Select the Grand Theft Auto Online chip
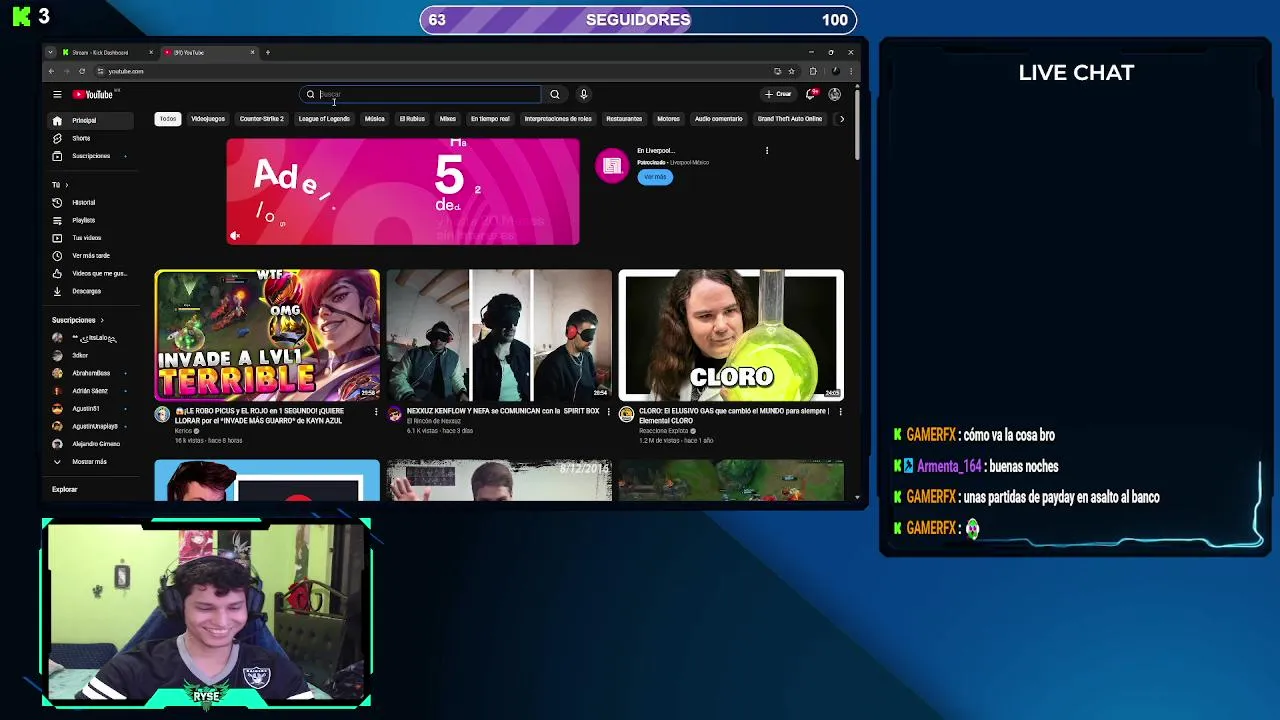1280x720 pixels. click(x=790, y=119)
